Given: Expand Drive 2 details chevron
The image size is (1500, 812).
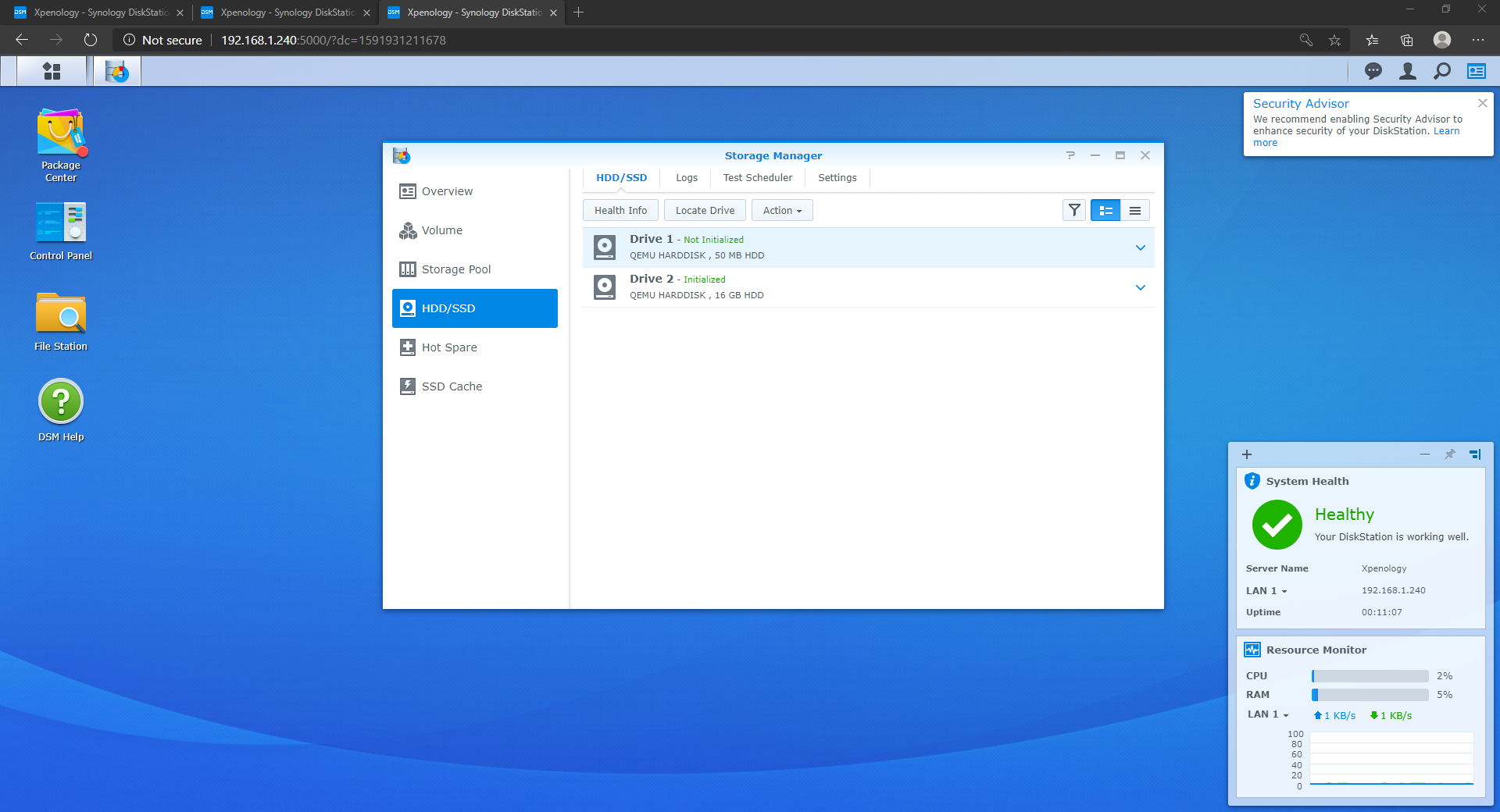Looking at the screenshot, I should (1141, 287).
